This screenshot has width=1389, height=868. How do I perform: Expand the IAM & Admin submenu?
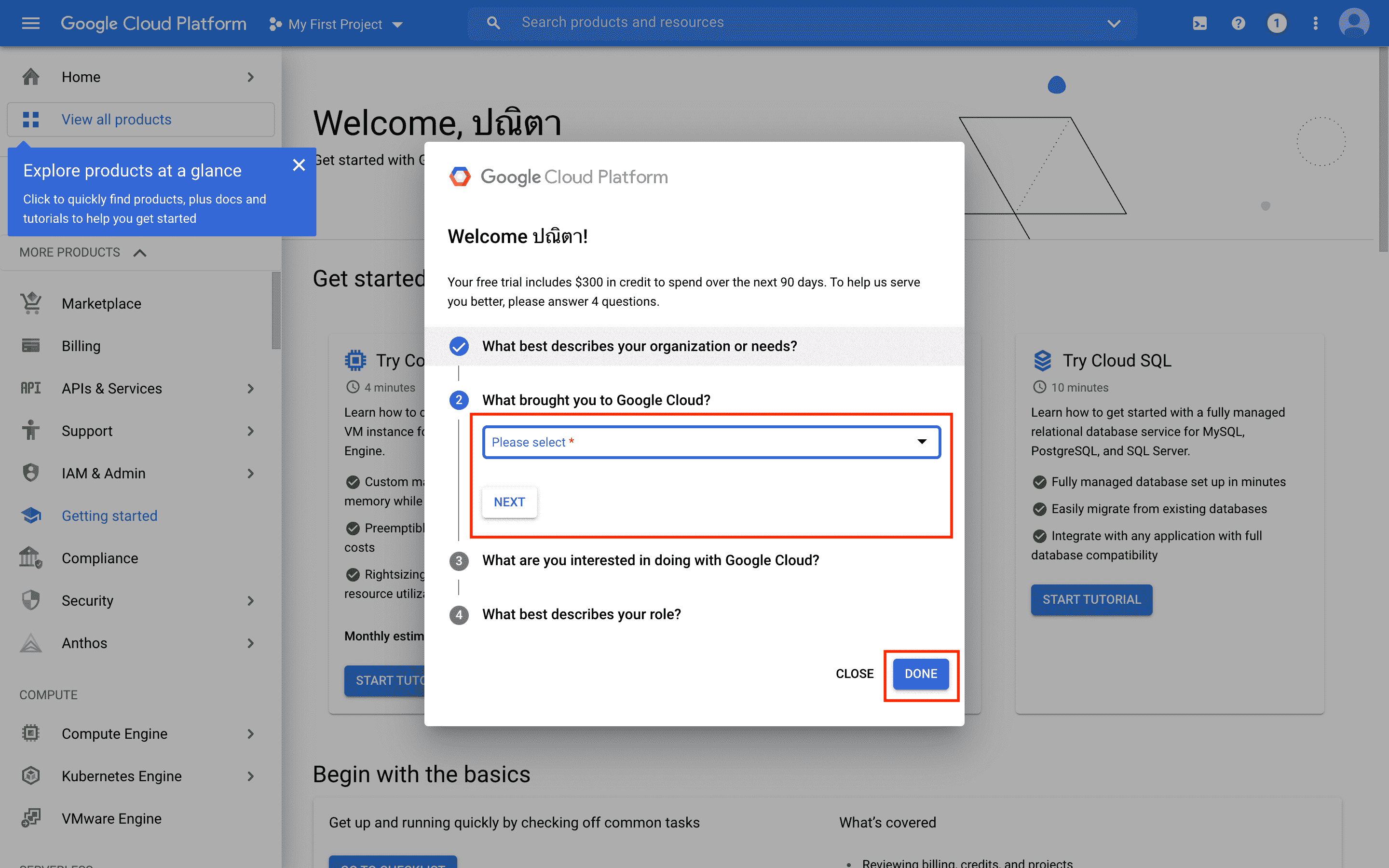251,474
